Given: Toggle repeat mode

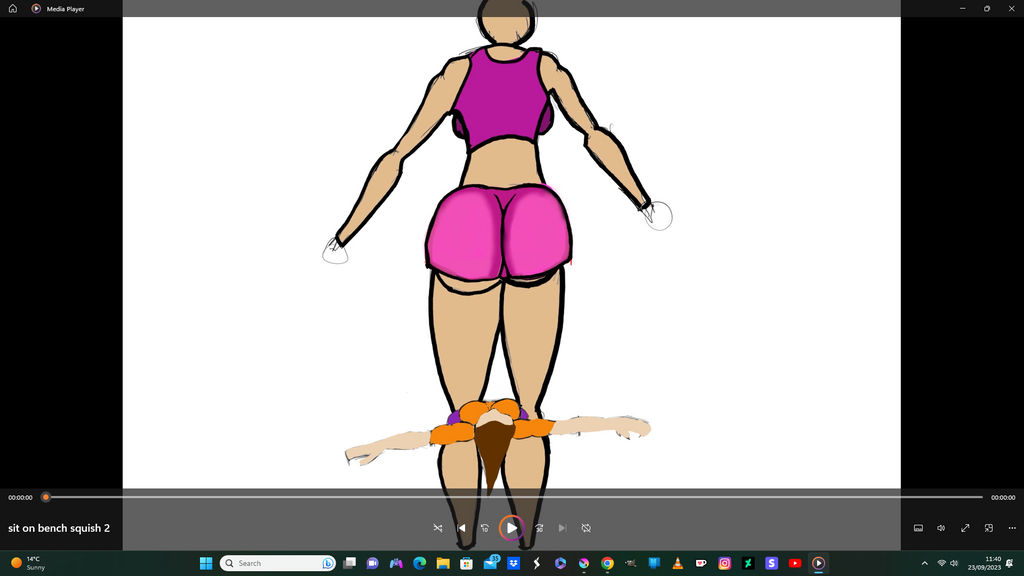Looking at the screenshot, I should (586, 528).
